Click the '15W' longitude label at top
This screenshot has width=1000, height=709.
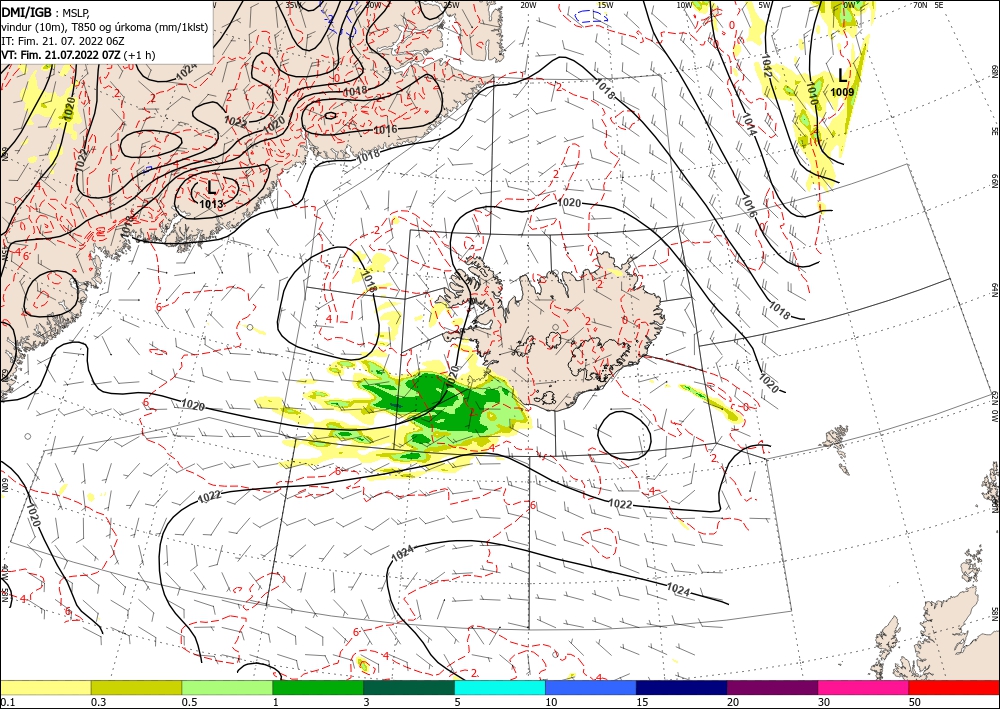click(x=605, y=5)
